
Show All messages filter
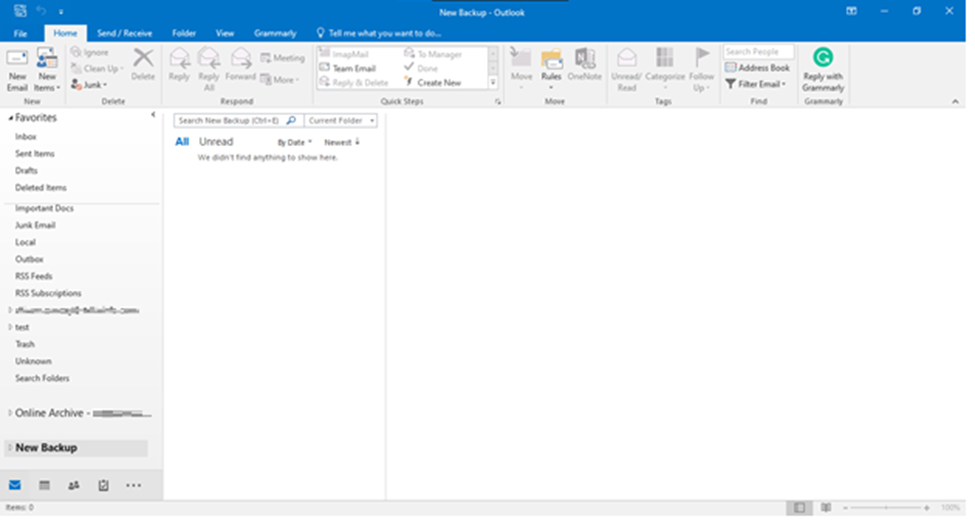[182, 142]
